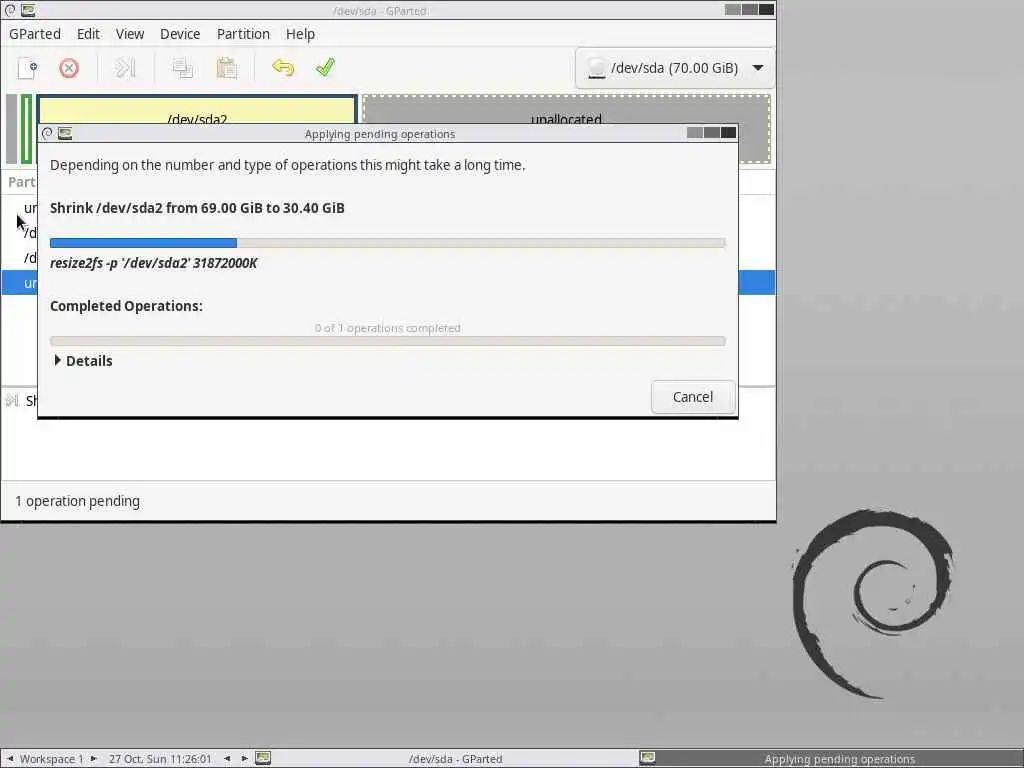The width and height of the screenshot is (1024, 768).
Task: Switch to next workspace arrow beside Workspace 1
Action: click(x=93, y=759)
